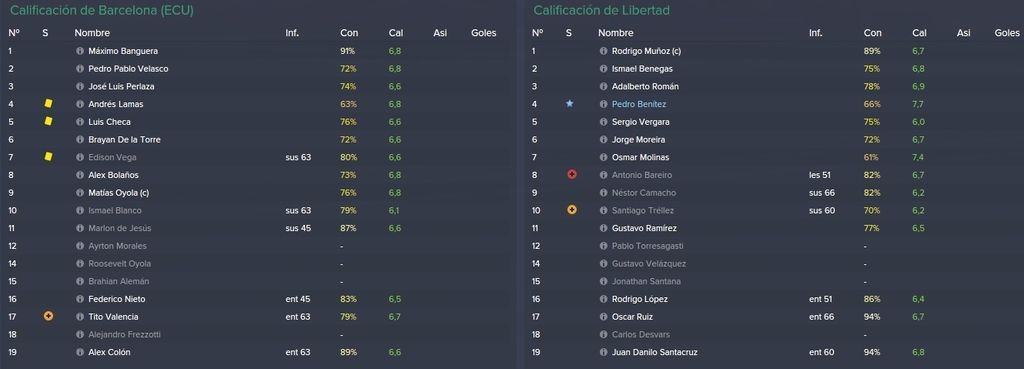1024x369 pixels.
Task: Click Pedro Benítez star icon
Action: (569, 104)
